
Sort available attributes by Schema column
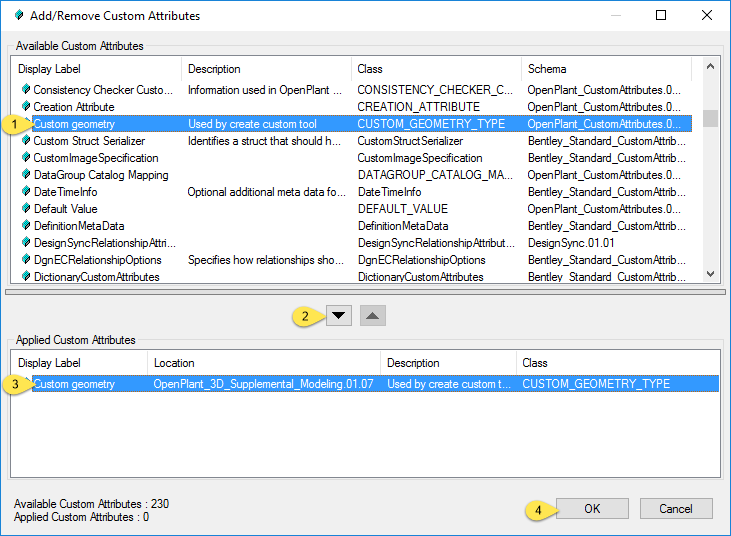coord(608,69)
